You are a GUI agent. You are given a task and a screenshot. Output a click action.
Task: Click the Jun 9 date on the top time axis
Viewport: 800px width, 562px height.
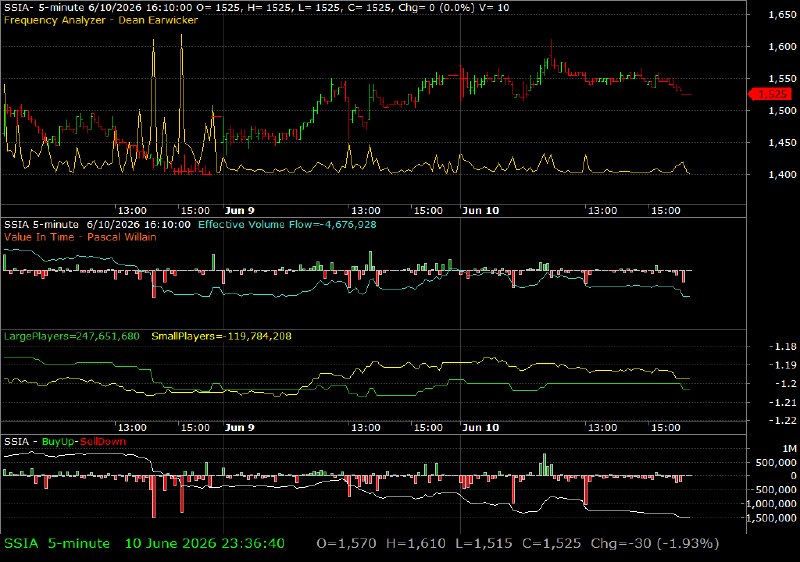pyautogui.click(x=239, y=211)
